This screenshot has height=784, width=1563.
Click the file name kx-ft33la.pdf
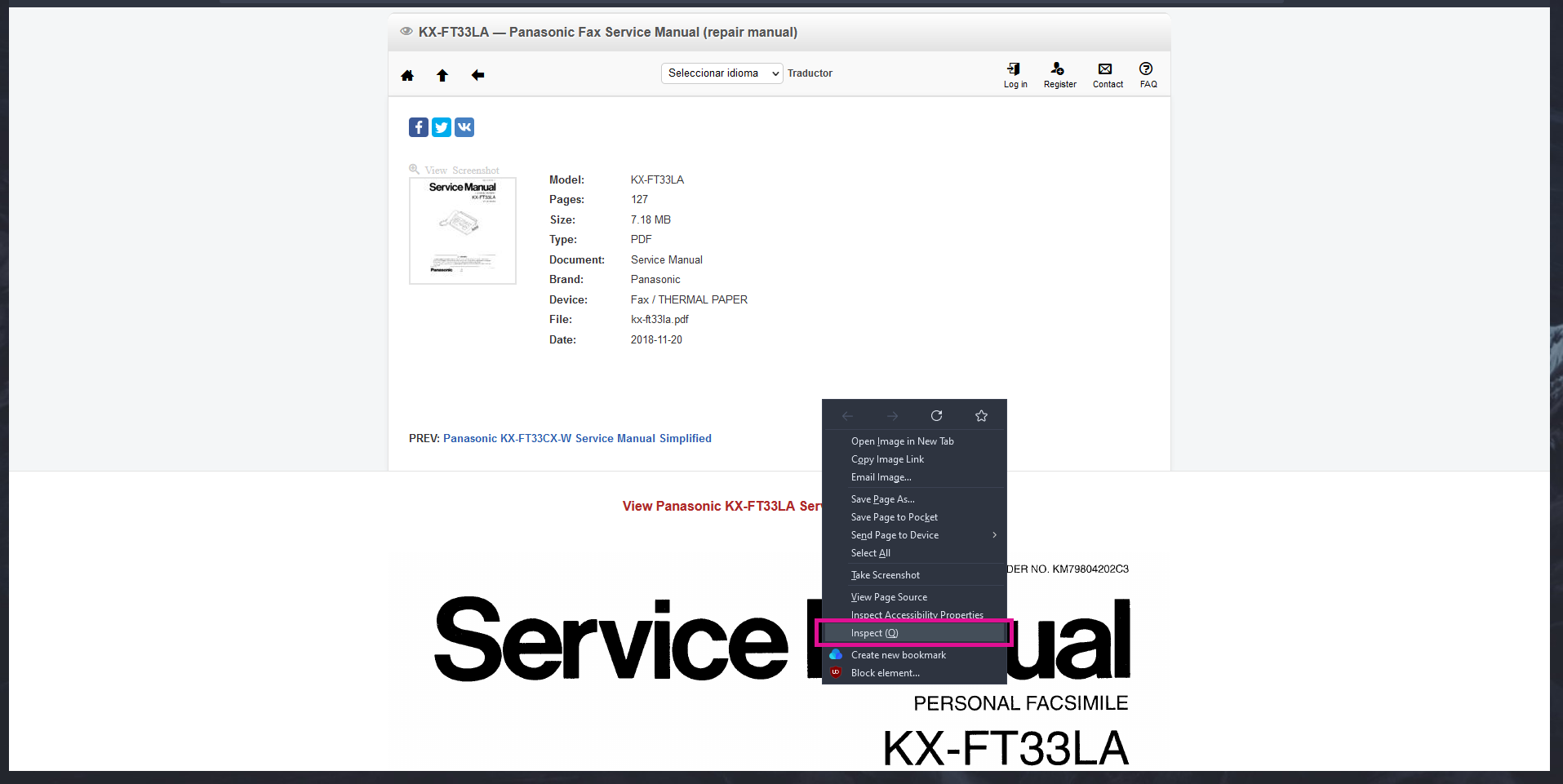(659, 320)
